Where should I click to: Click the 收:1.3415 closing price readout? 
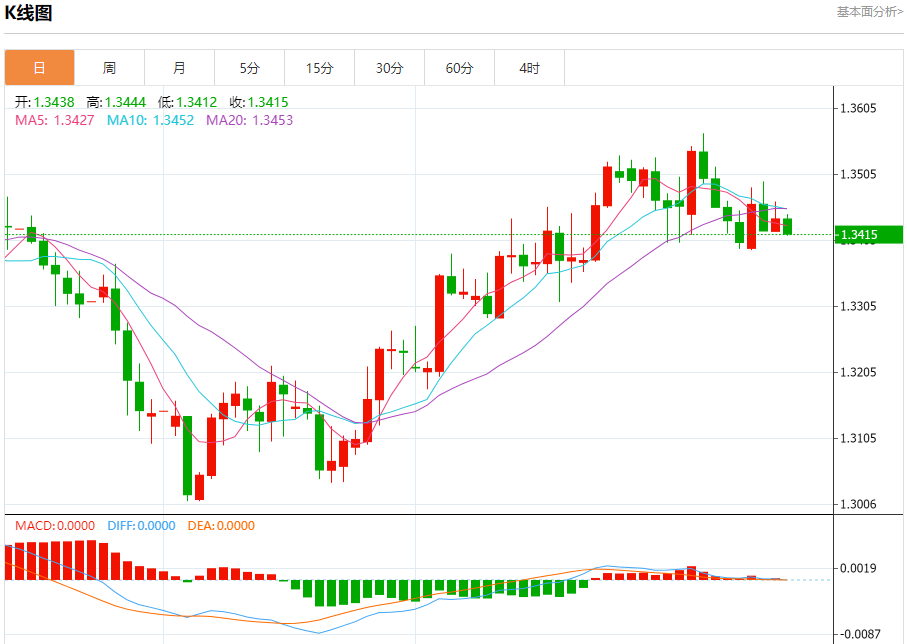pos(259,102)
